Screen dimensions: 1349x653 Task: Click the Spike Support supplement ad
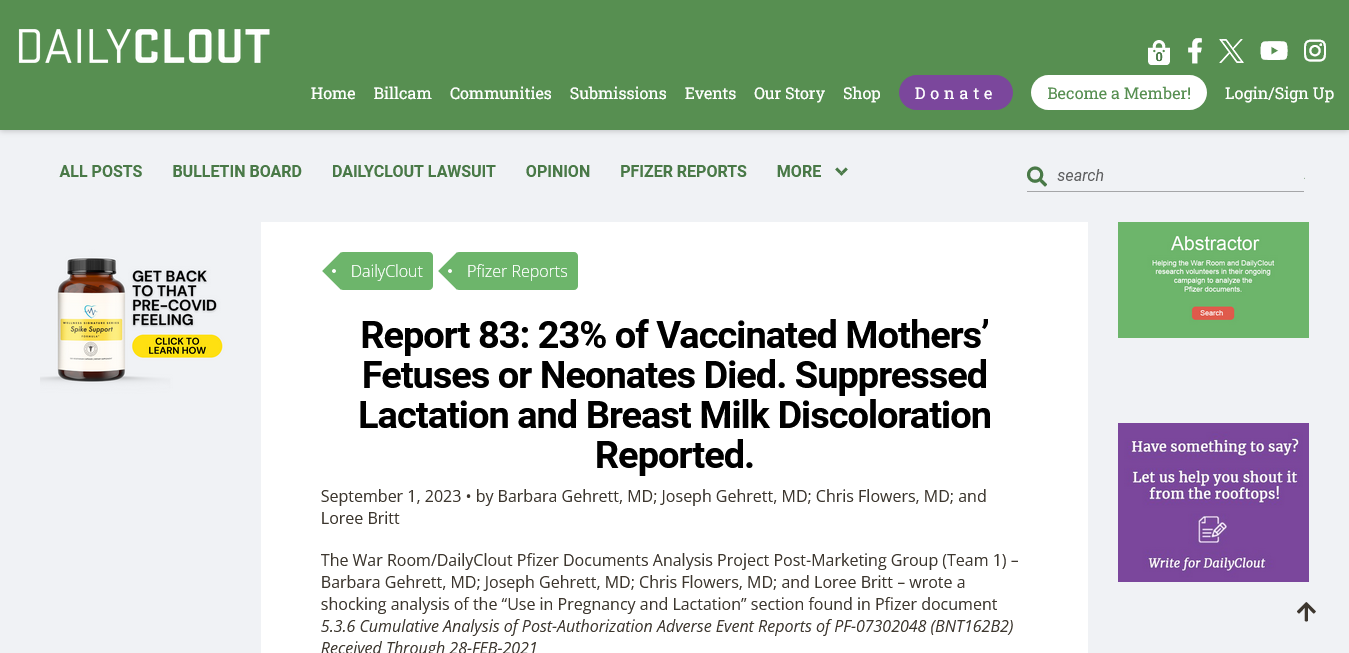tap(131, 320)
